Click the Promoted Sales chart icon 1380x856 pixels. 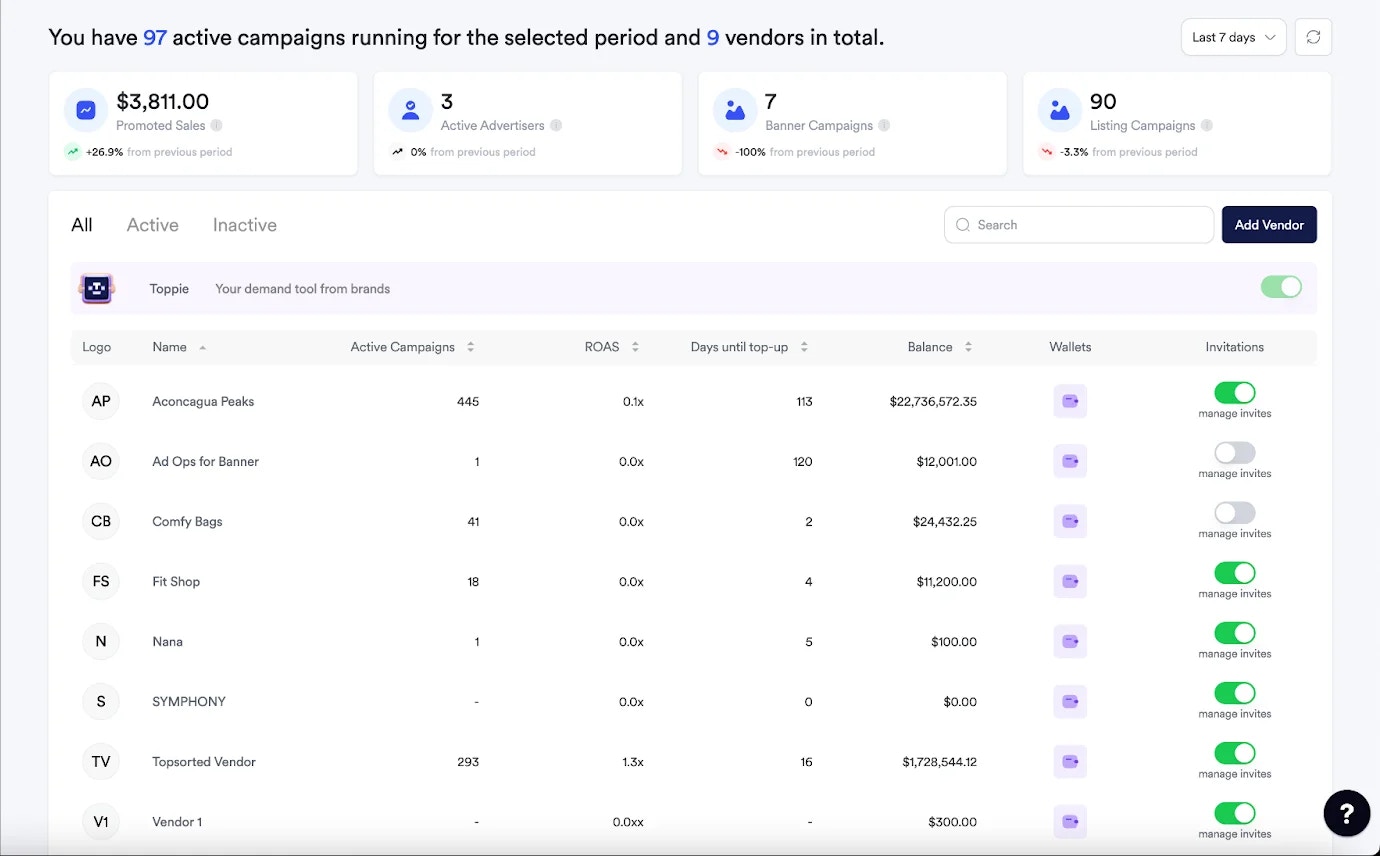85,109
